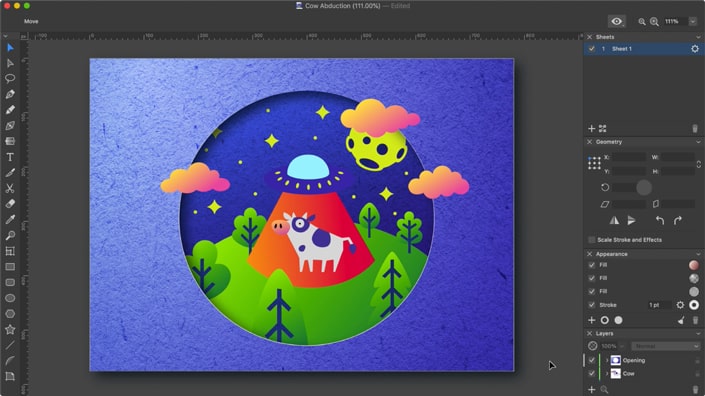Image resolution: width=705 pixels, height=396 pixels.
Task: Open stroke settings gear in Appearance
Action: [680, 305]
